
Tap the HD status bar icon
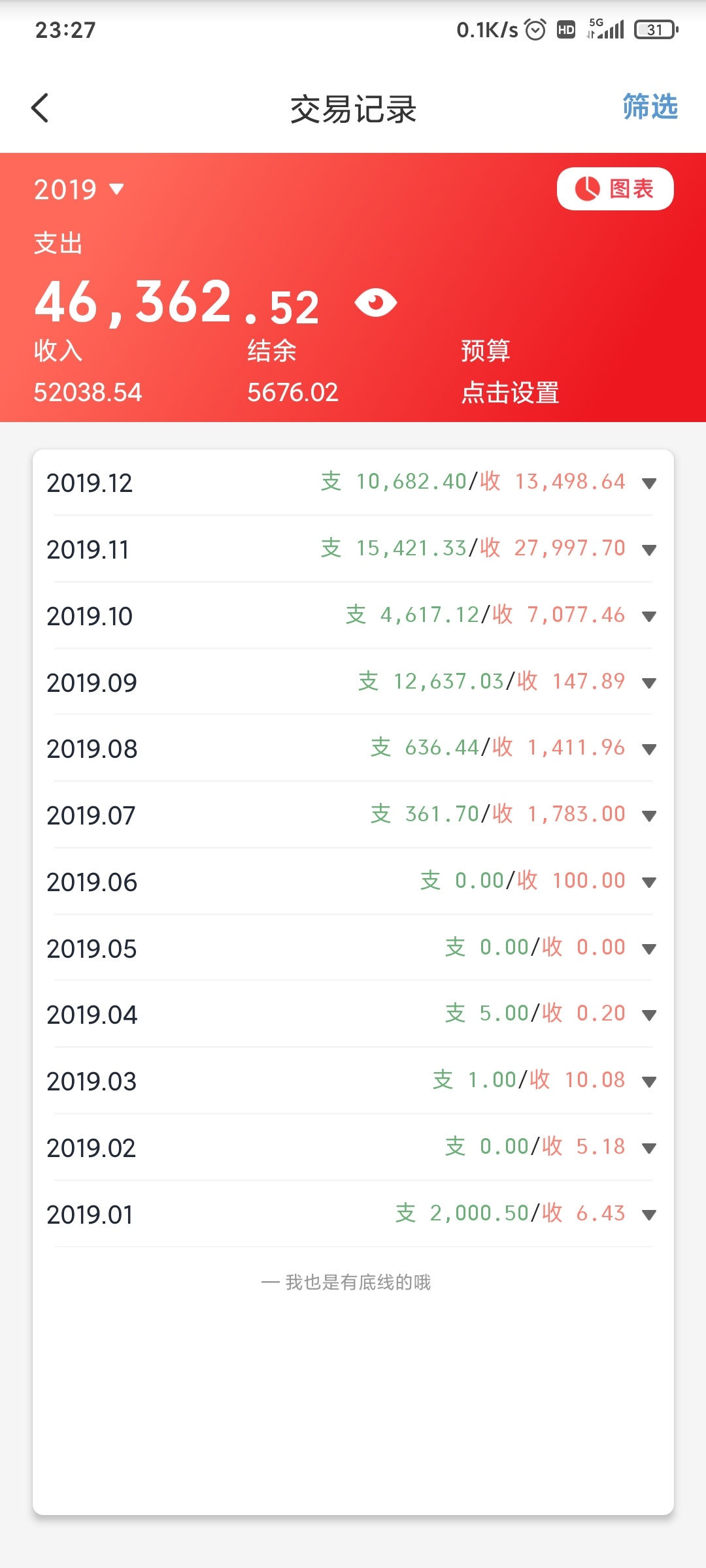pos(566,30)
